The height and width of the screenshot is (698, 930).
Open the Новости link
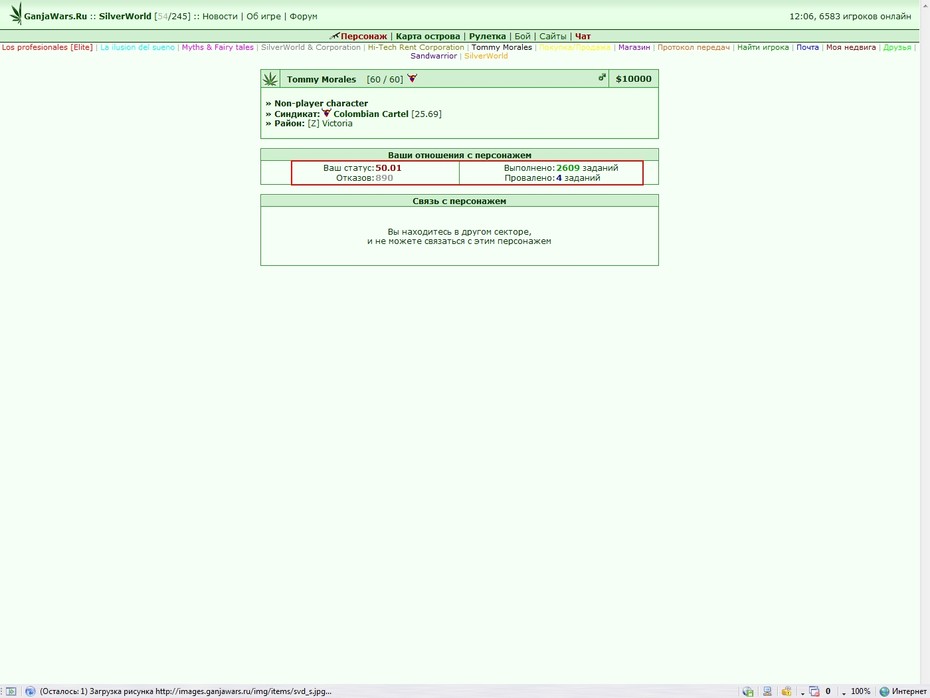tap(220, 17)
